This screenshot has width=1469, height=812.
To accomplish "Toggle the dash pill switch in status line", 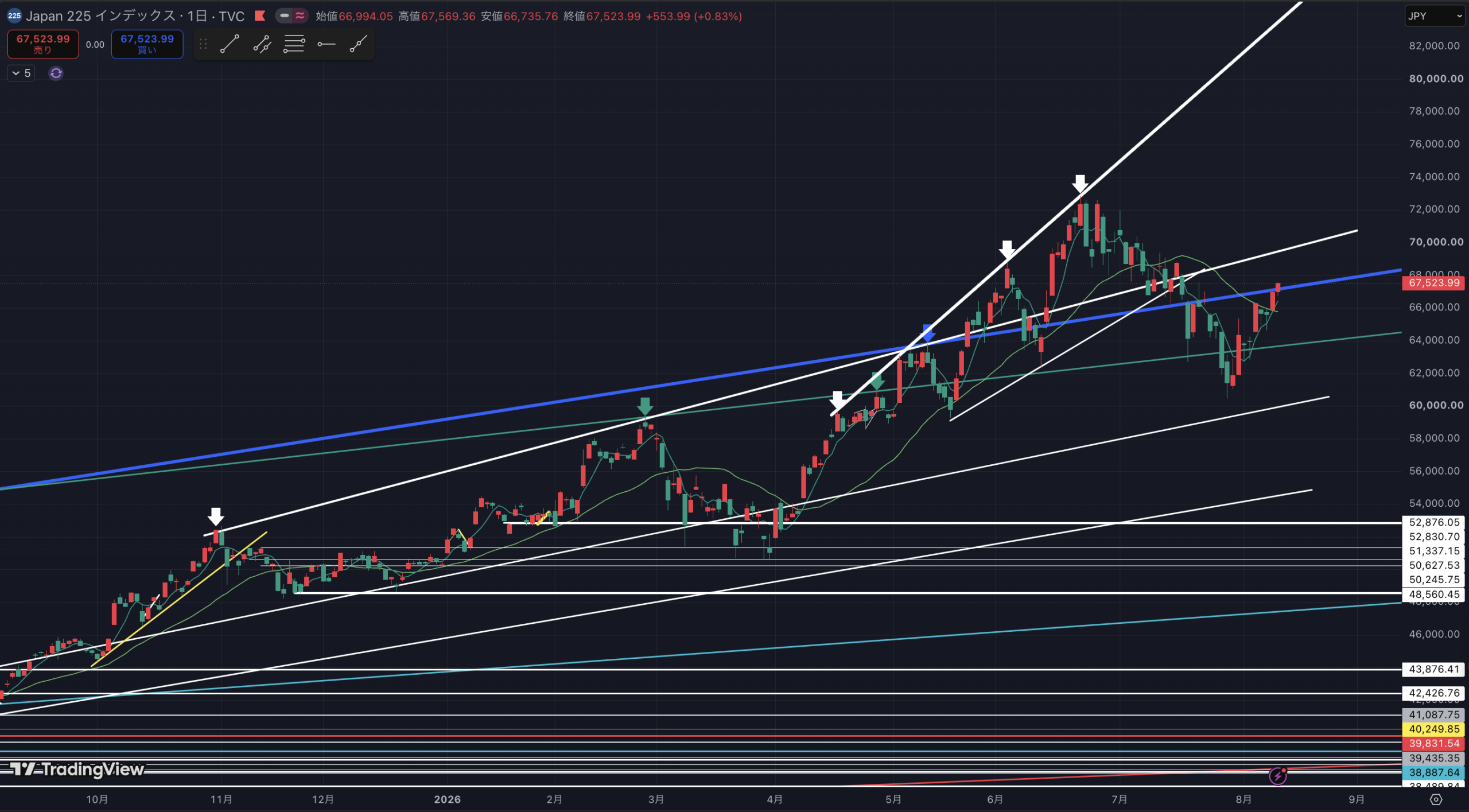I will (284, 16).
